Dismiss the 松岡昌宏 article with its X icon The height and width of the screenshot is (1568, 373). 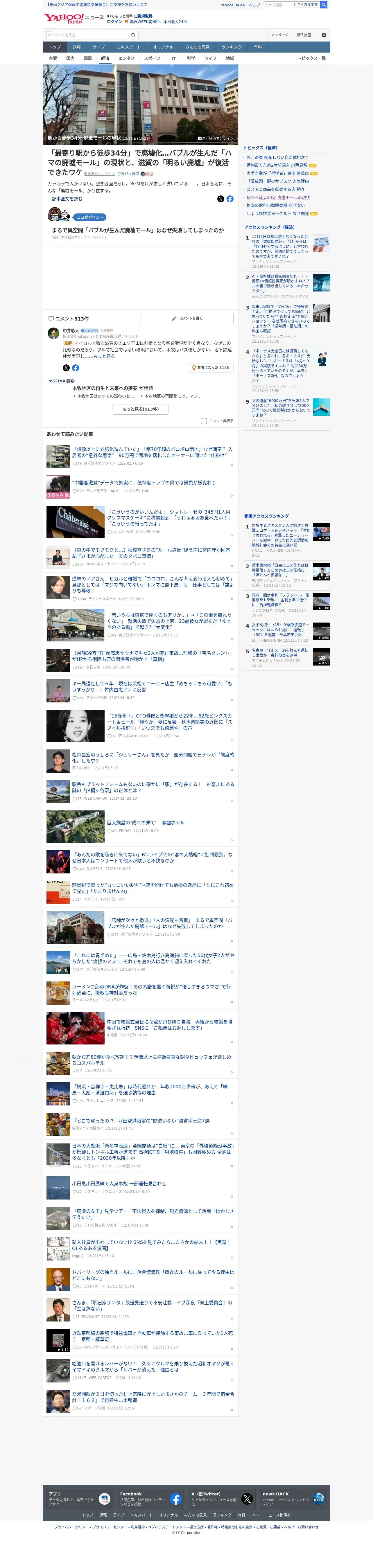pos(232,770)
